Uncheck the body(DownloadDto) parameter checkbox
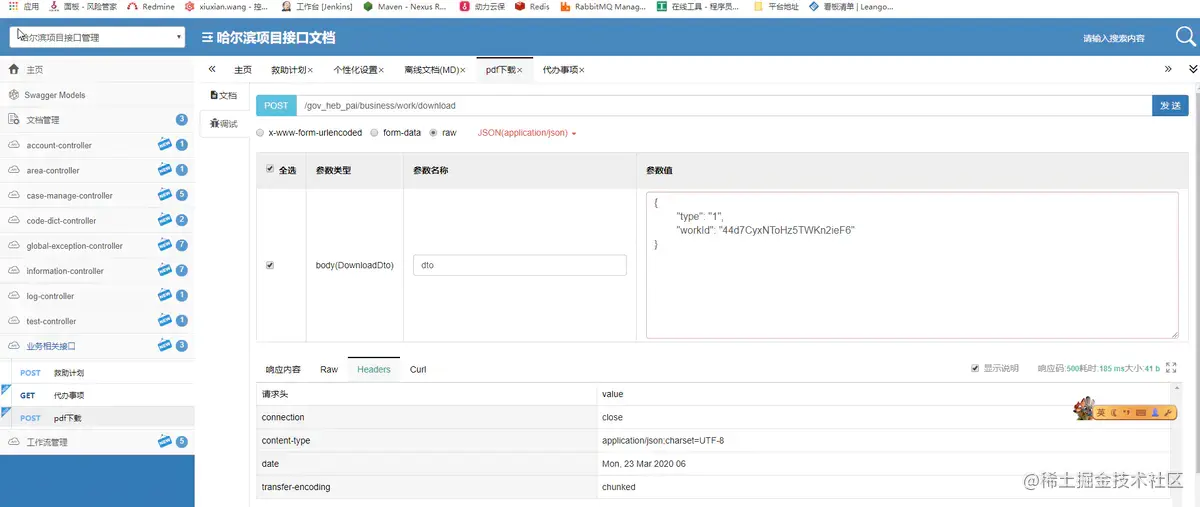 pyautogui.click(x=269, y=265)
